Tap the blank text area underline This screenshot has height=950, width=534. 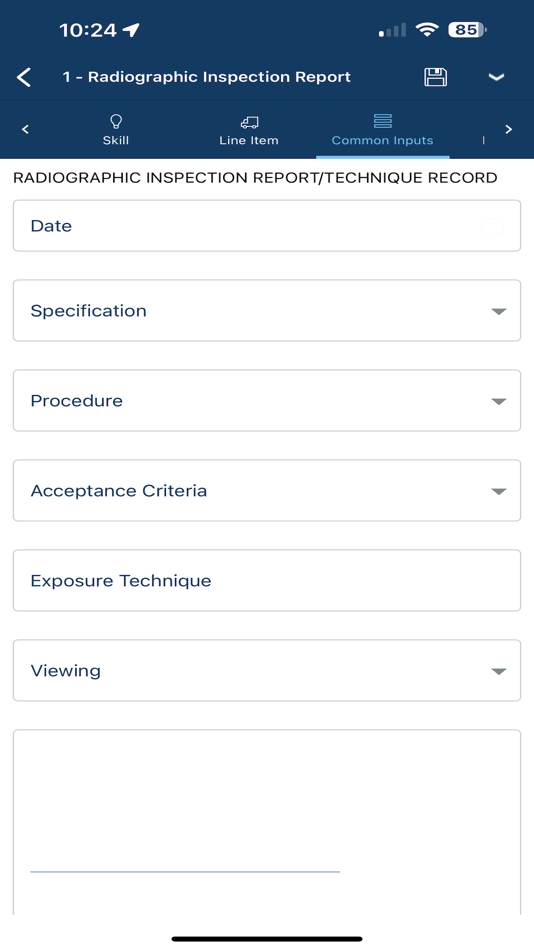click(185, 871)
